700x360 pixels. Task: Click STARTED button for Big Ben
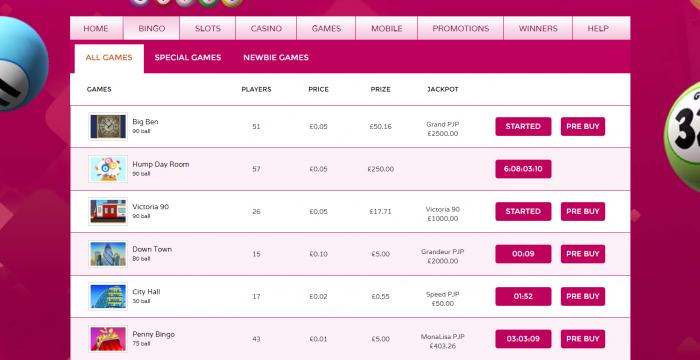(x=523, y=126)
